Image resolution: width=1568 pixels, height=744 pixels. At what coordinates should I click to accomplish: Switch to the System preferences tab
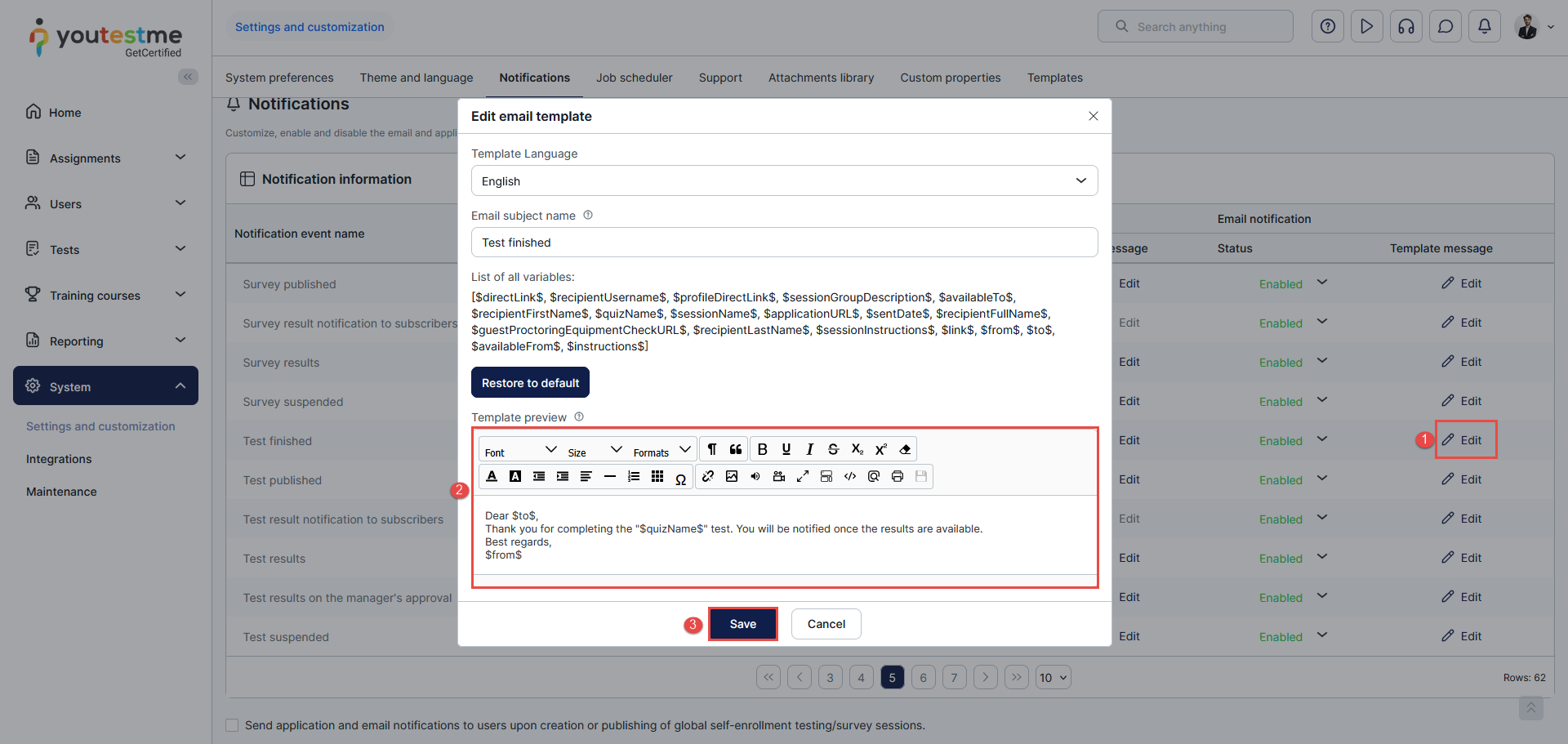(x=279, y=78)
